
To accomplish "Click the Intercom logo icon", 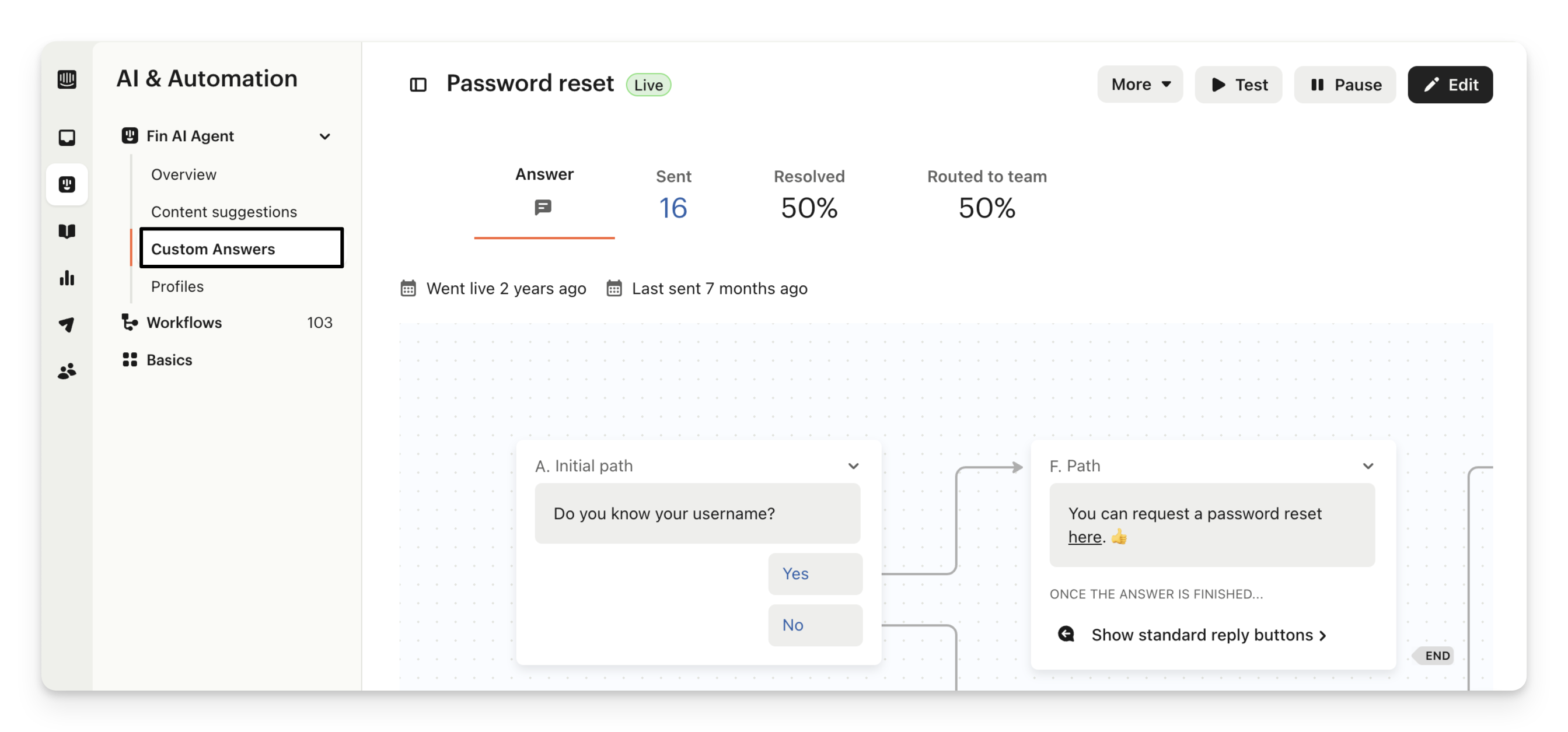I will [67, 79].
